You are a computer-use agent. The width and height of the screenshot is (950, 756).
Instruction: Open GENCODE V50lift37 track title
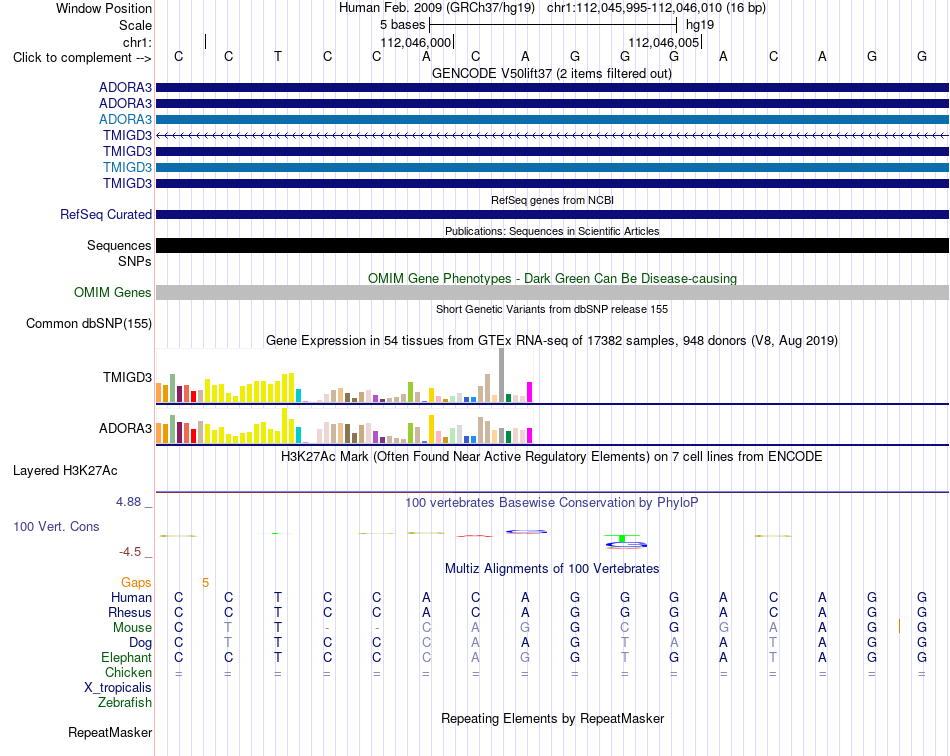click(x=551, y=74)
